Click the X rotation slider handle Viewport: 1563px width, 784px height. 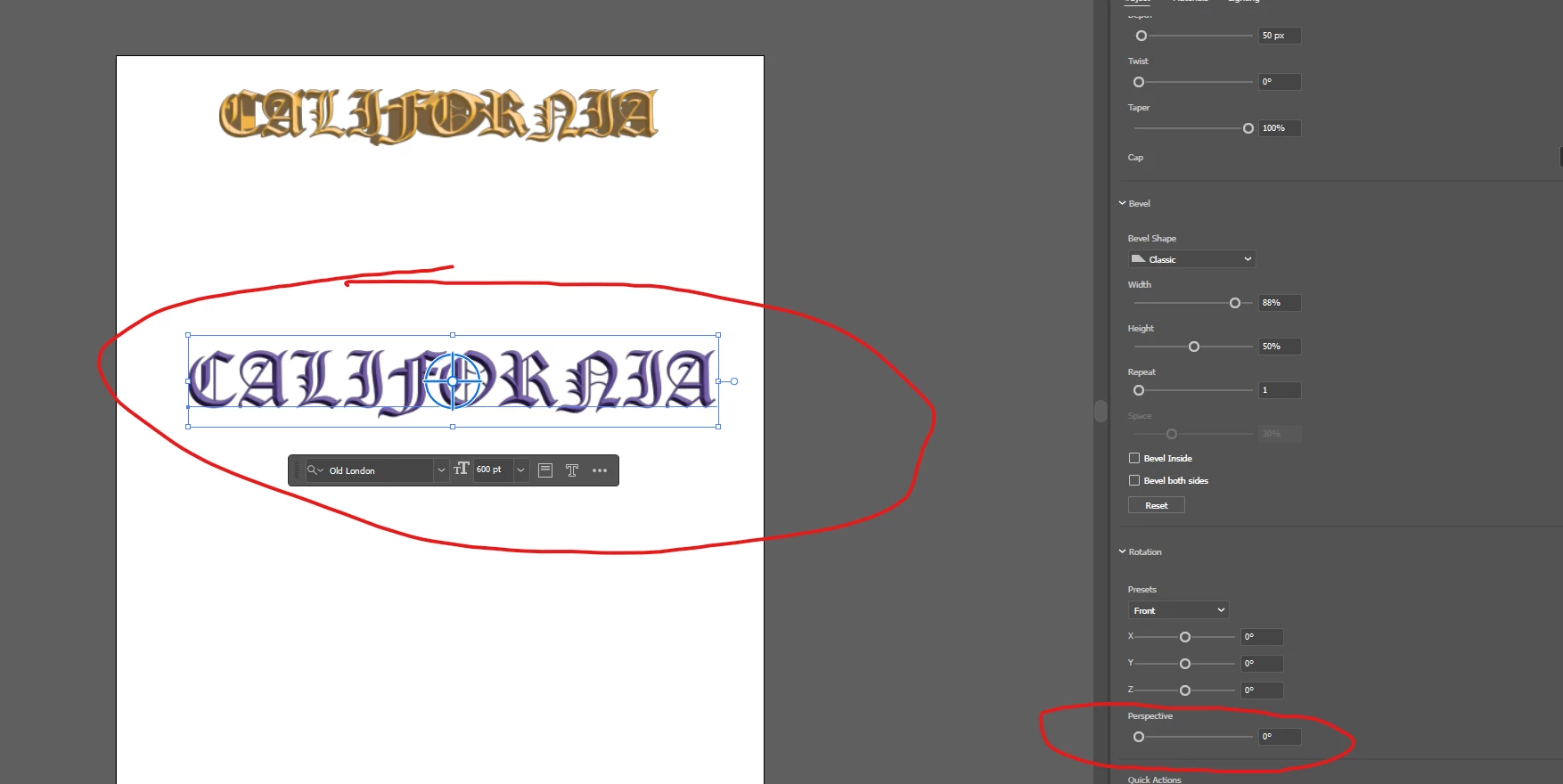(x=1185, y=637)
